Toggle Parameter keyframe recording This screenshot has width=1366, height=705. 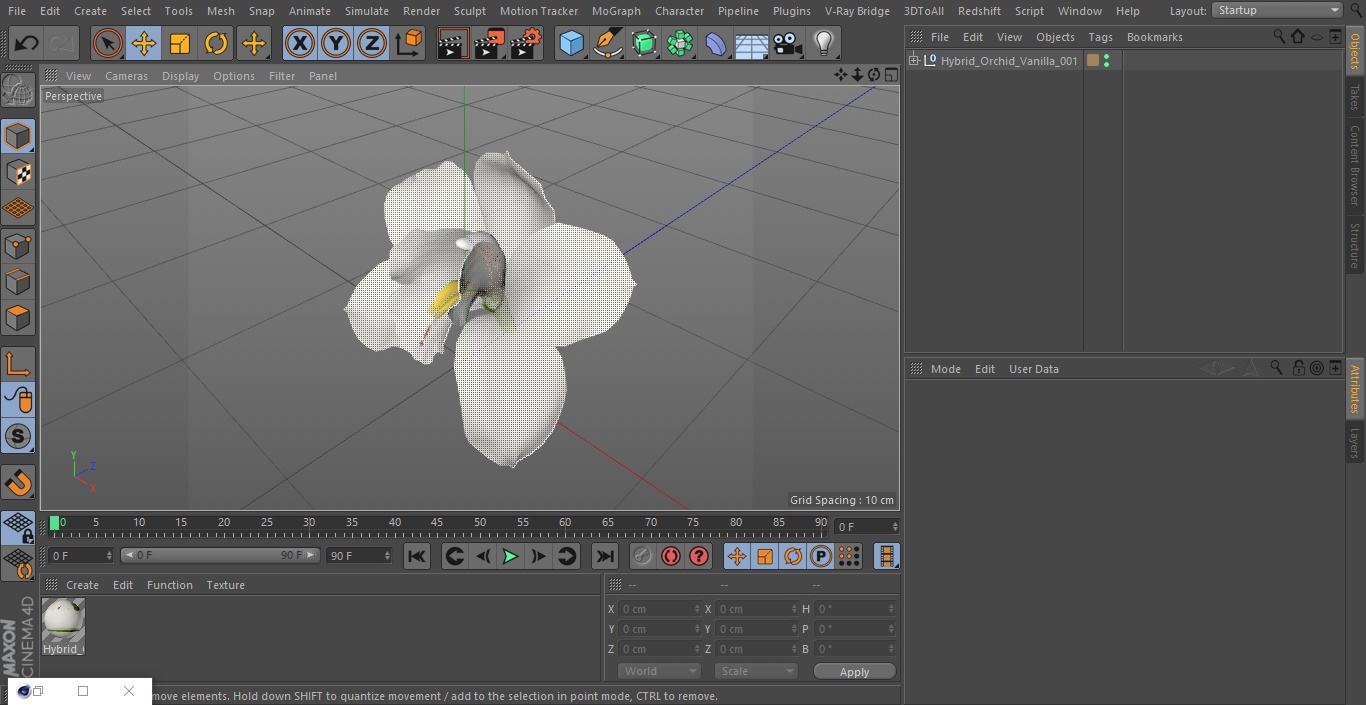tap(821, 557)
